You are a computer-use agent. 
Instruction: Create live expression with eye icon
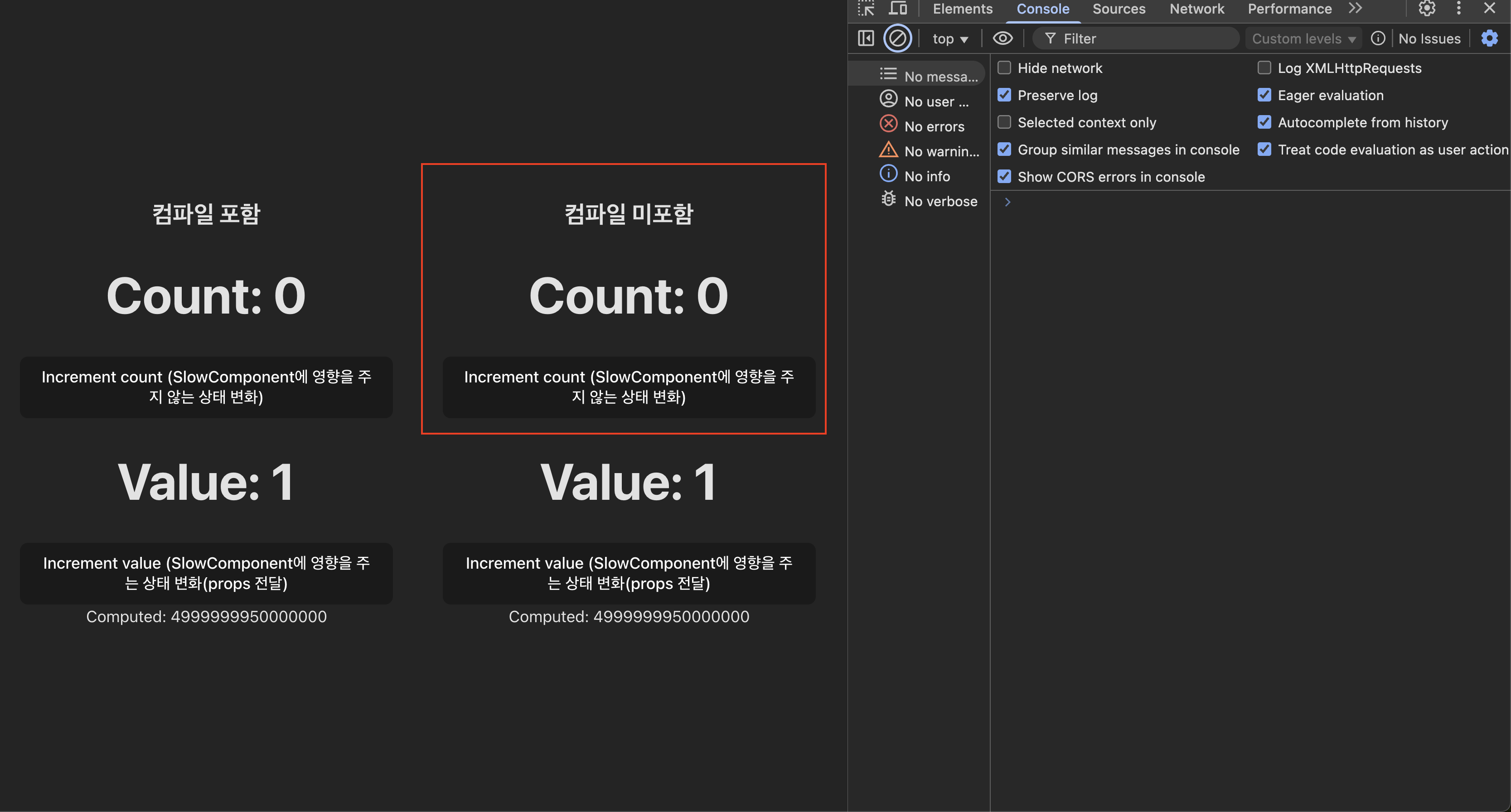(1002, 39)
